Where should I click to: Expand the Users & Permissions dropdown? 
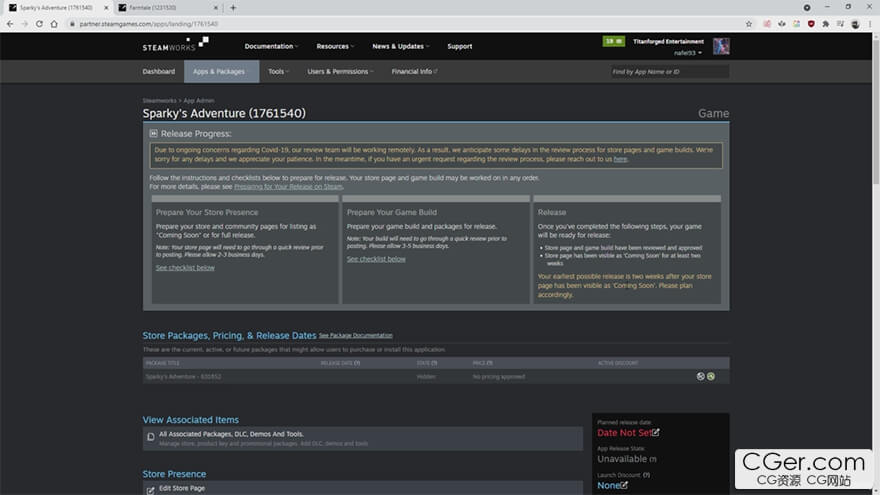(340, 71)
